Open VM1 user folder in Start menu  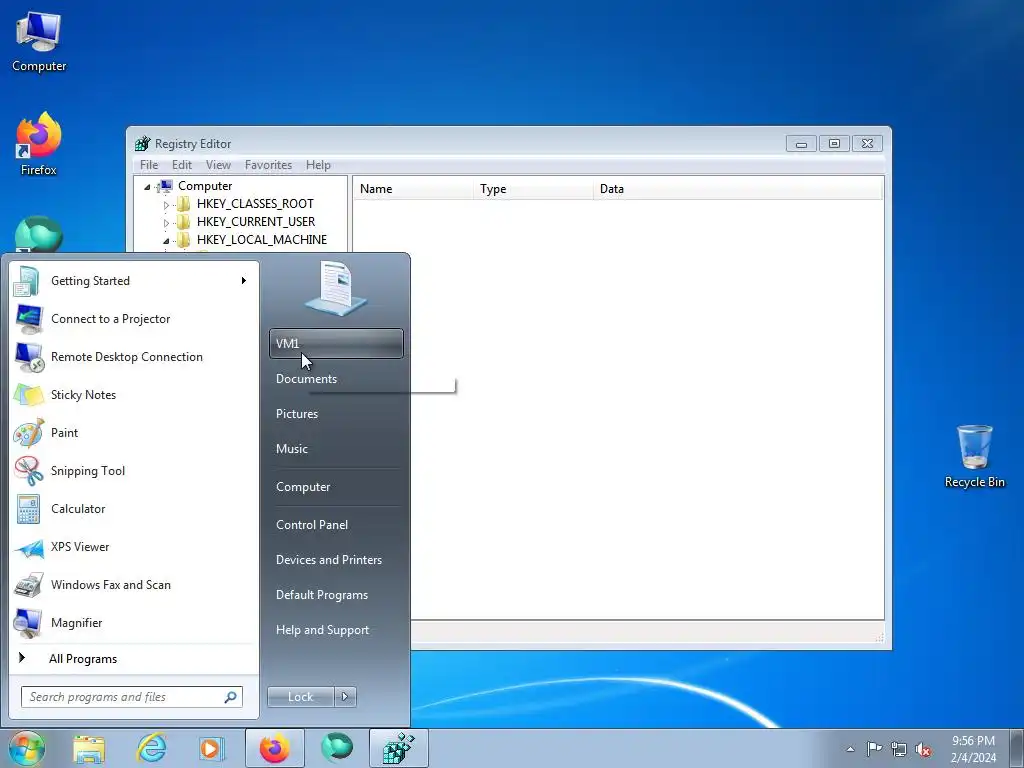[x=336, y=344]
